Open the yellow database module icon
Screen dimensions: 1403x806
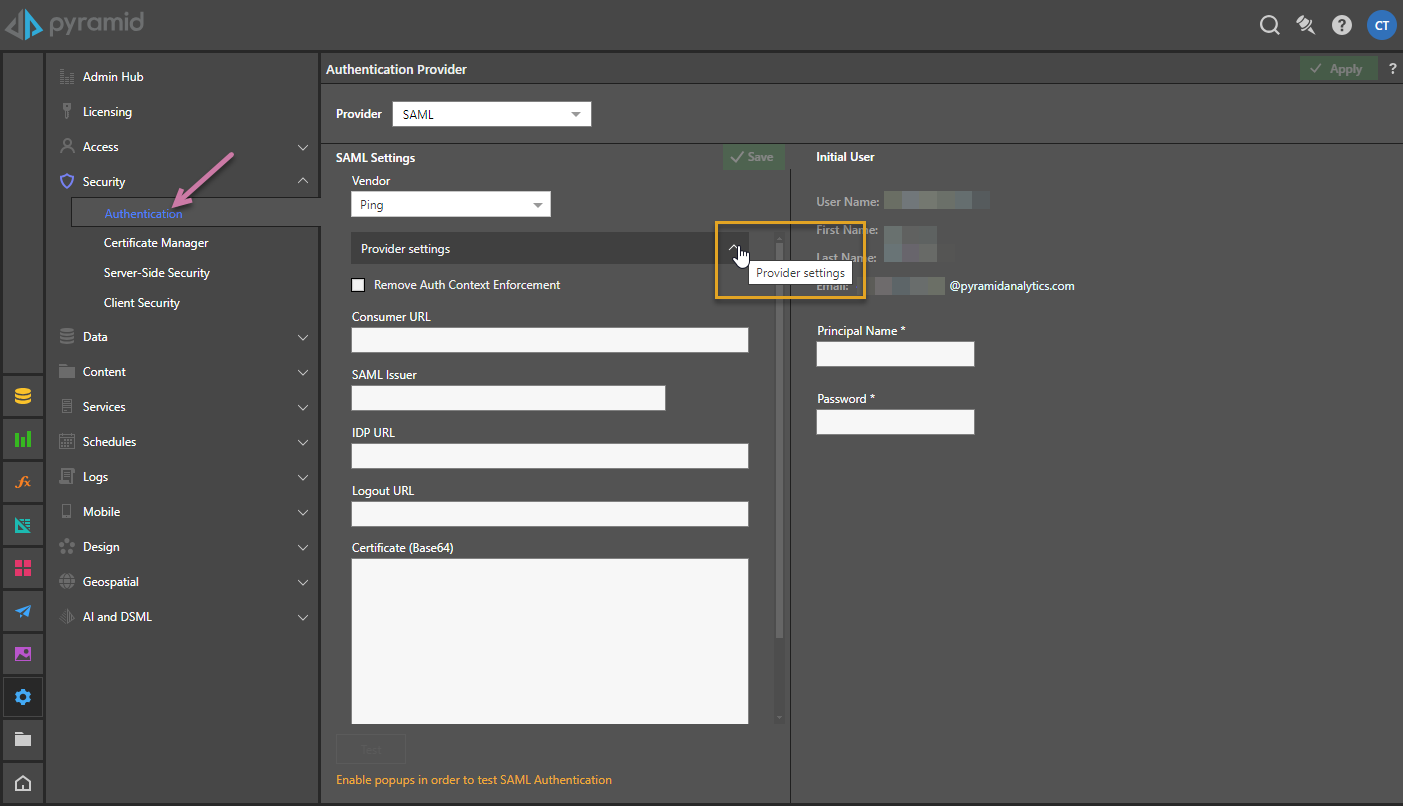23,397
